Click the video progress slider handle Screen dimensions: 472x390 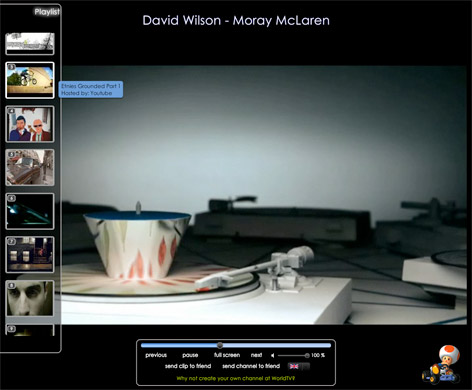tap(220, 345)
